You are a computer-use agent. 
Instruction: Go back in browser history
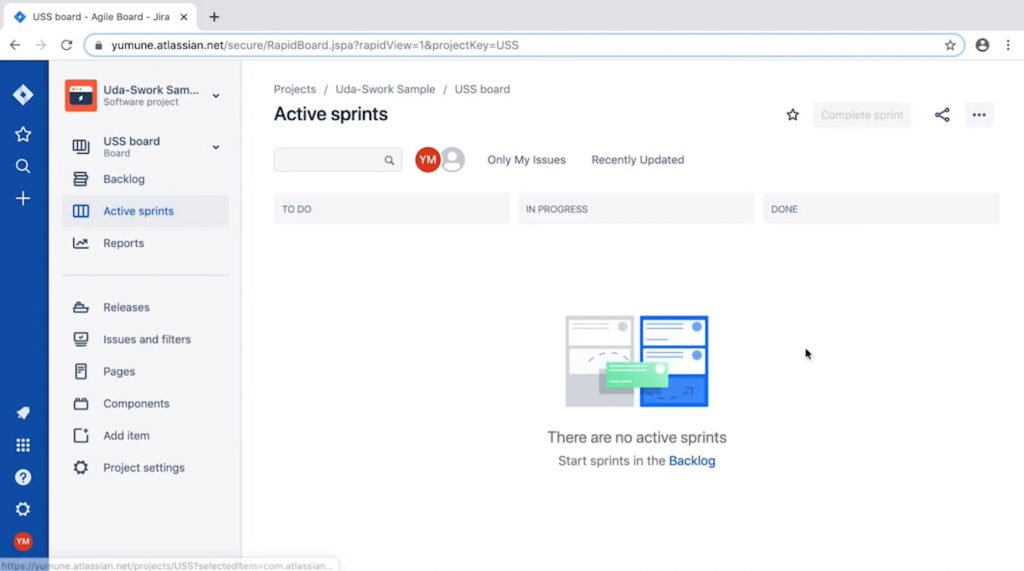click(x=15, y=45)
